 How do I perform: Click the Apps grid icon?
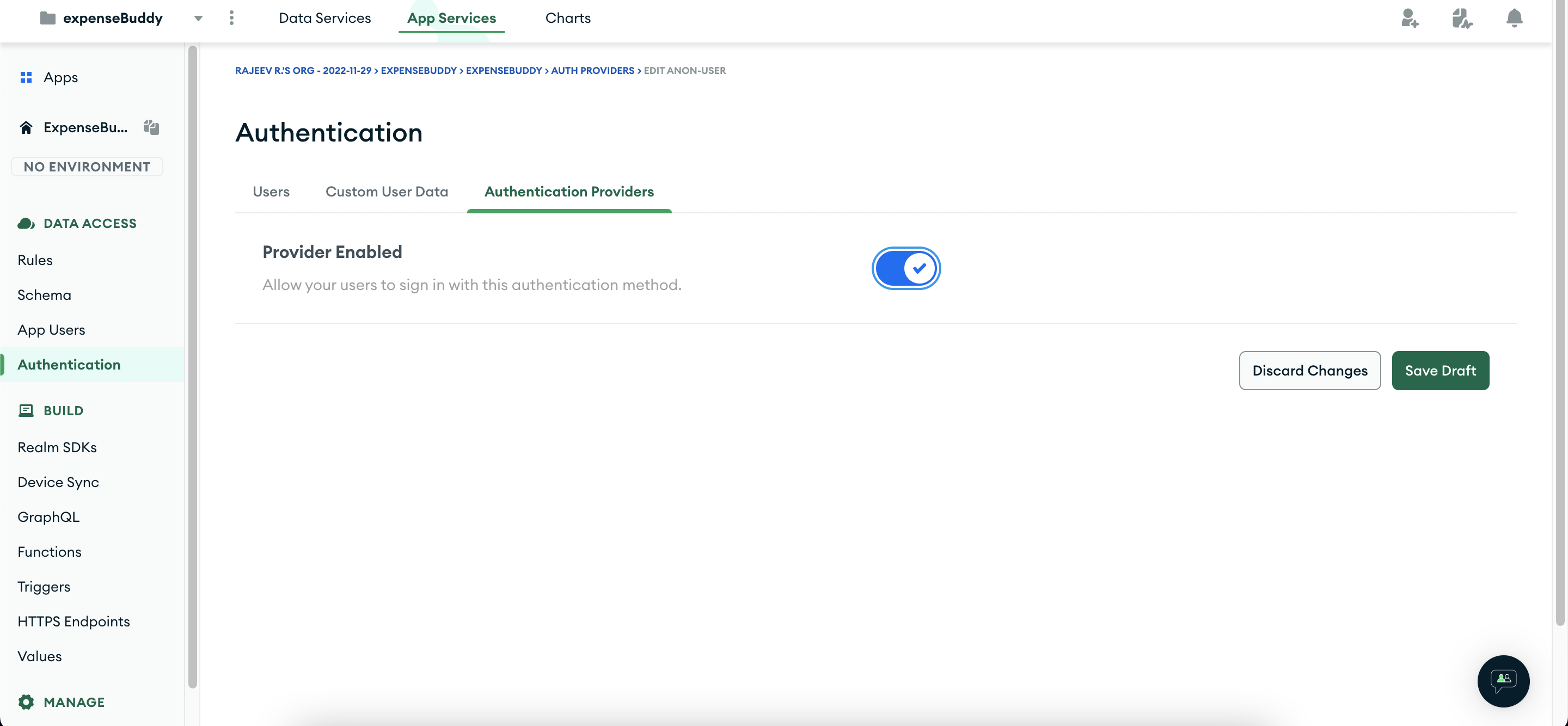[26, 77]
